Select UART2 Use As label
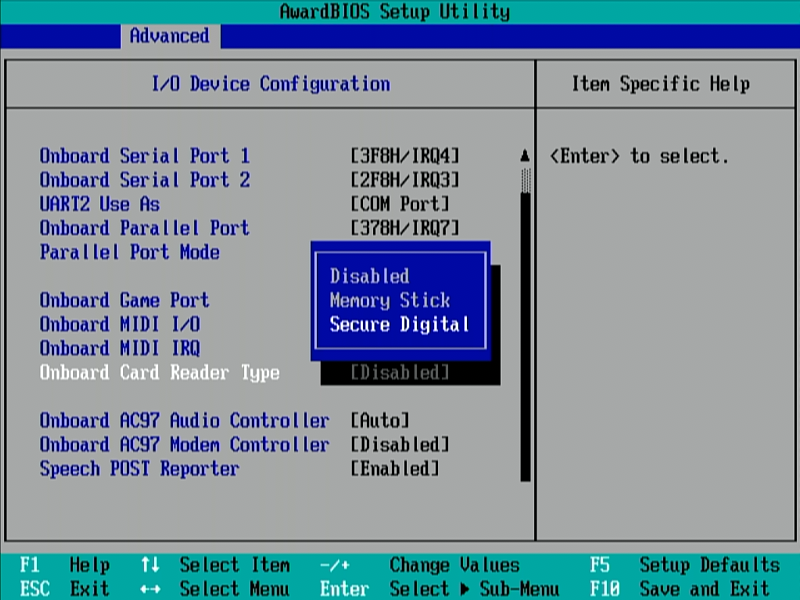The image size is (800, 600). click(100, 204)
